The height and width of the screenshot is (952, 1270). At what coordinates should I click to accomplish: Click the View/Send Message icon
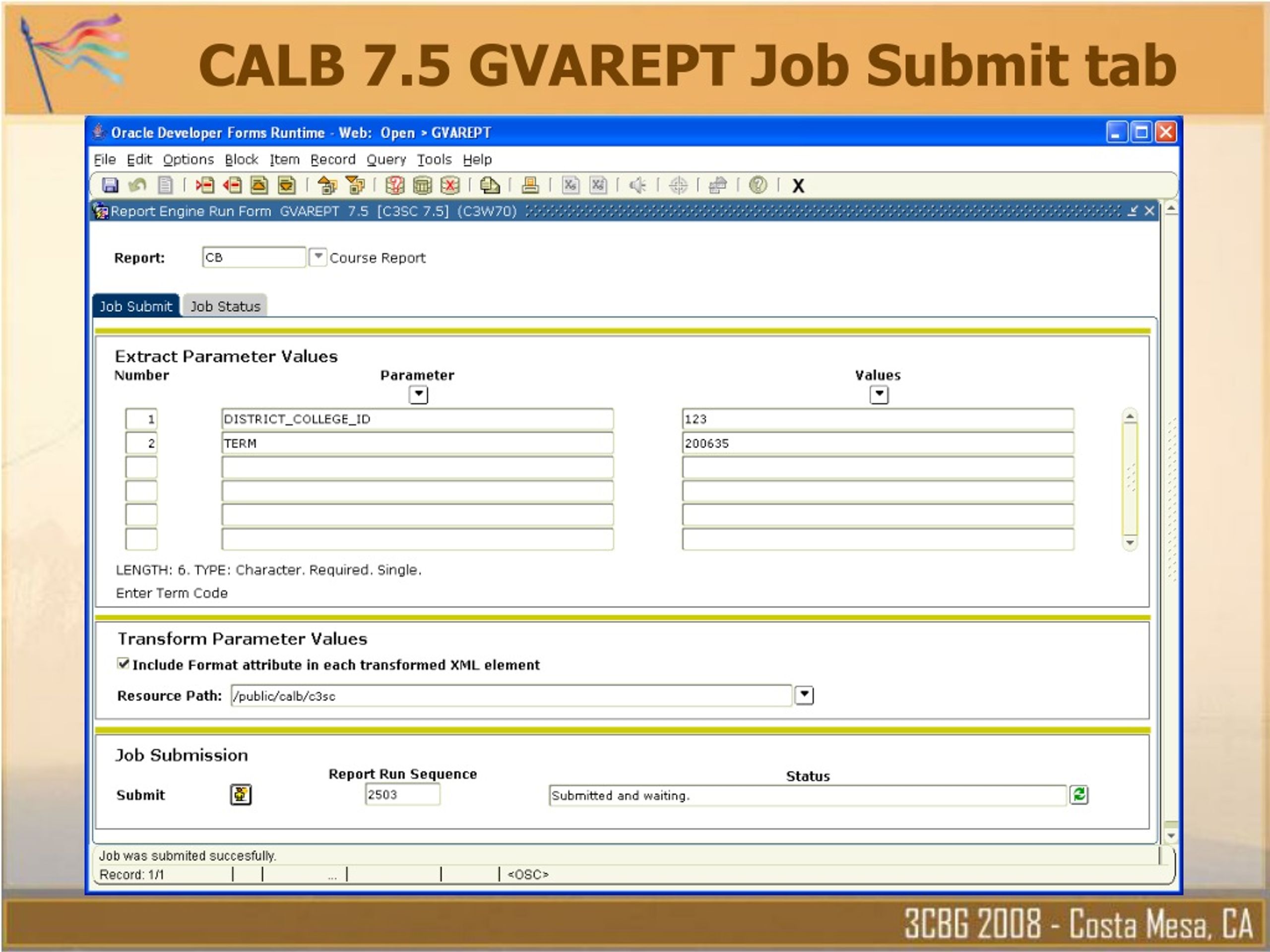[490, 185]
